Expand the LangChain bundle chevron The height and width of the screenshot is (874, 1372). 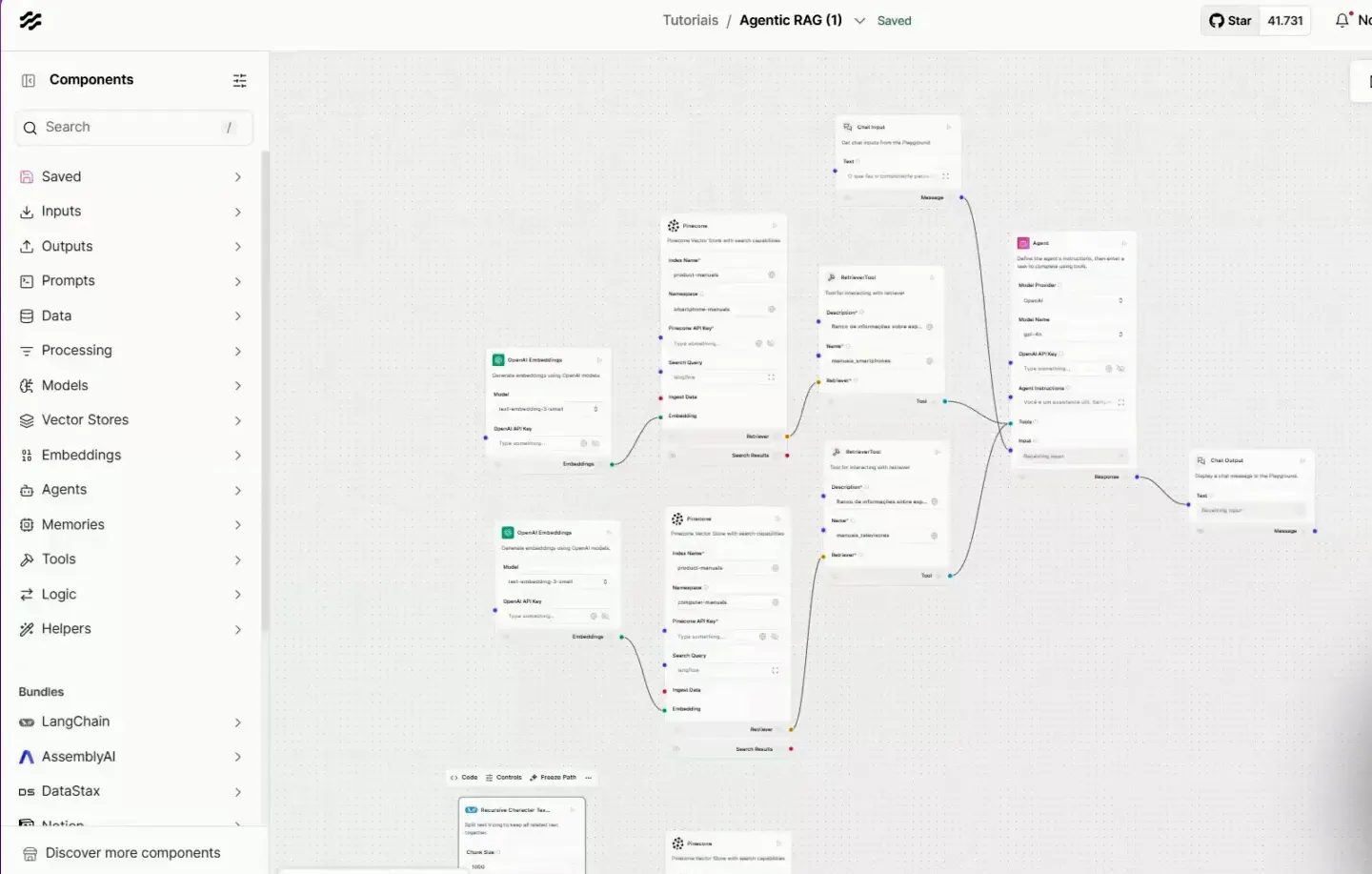[238, 722]
